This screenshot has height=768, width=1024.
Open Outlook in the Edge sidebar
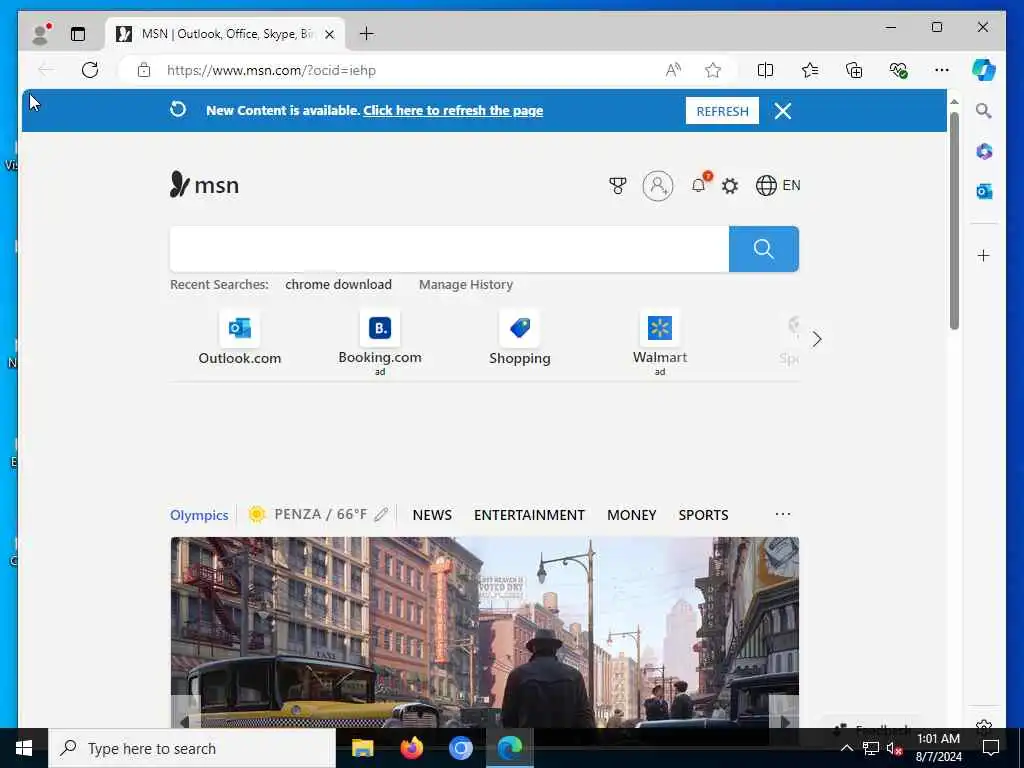tap(984, 191)
